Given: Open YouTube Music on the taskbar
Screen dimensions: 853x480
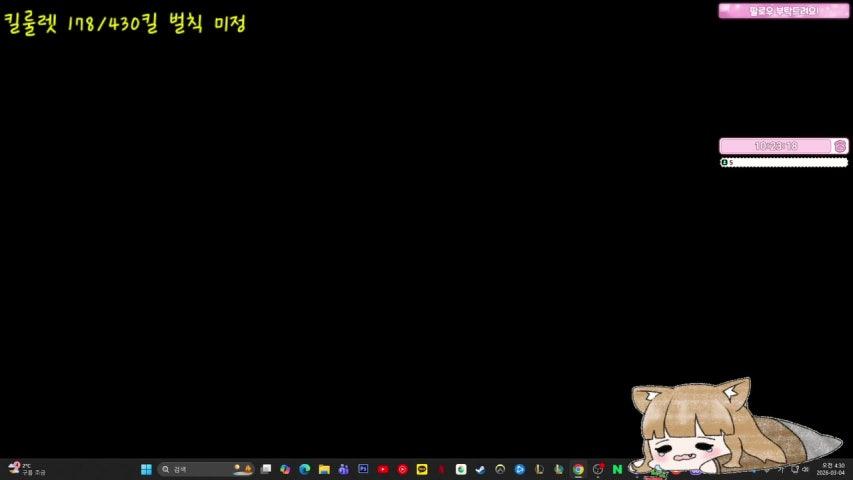Looking at the screenshot, I should click(403, 469).
